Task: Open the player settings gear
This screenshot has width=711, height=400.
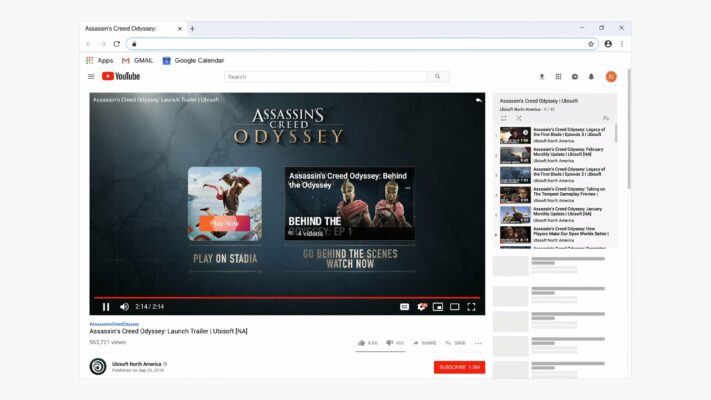Action: pyautogui.click(x=422, y=307)
